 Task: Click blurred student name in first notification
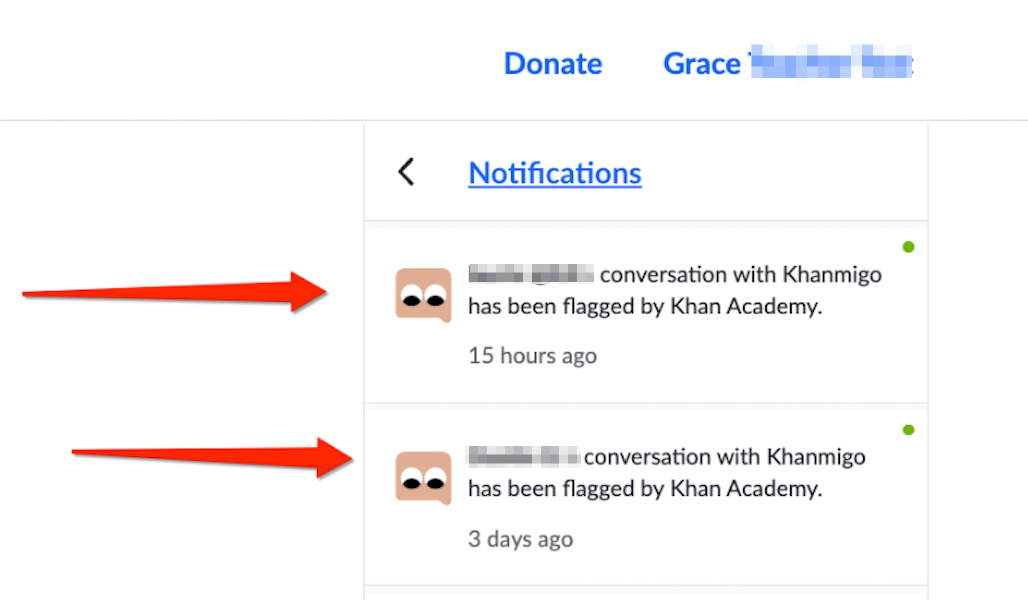point(531,273)
